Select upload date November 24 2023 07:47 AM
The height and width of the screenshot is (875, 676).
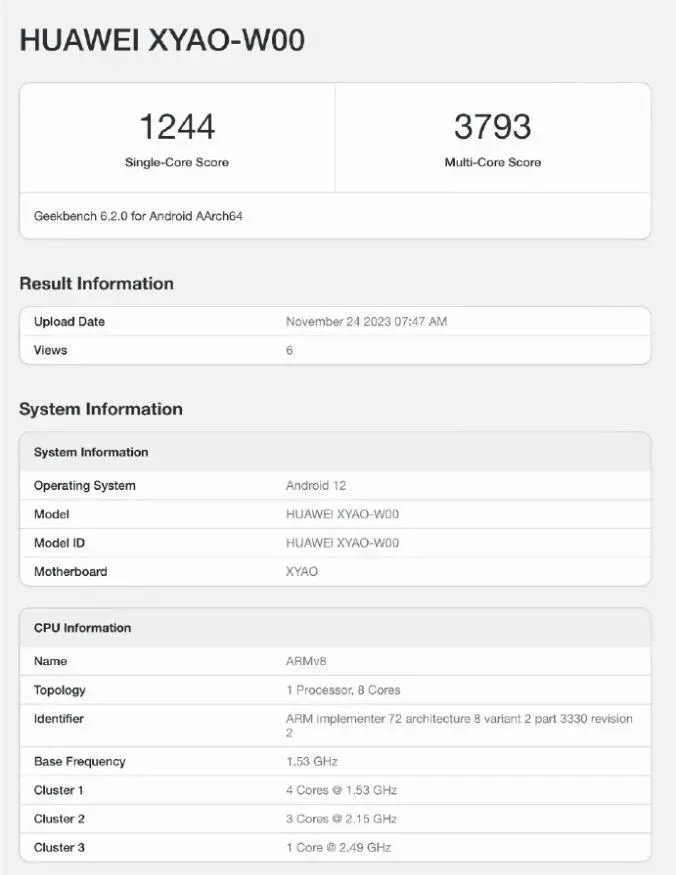point(366,321)
